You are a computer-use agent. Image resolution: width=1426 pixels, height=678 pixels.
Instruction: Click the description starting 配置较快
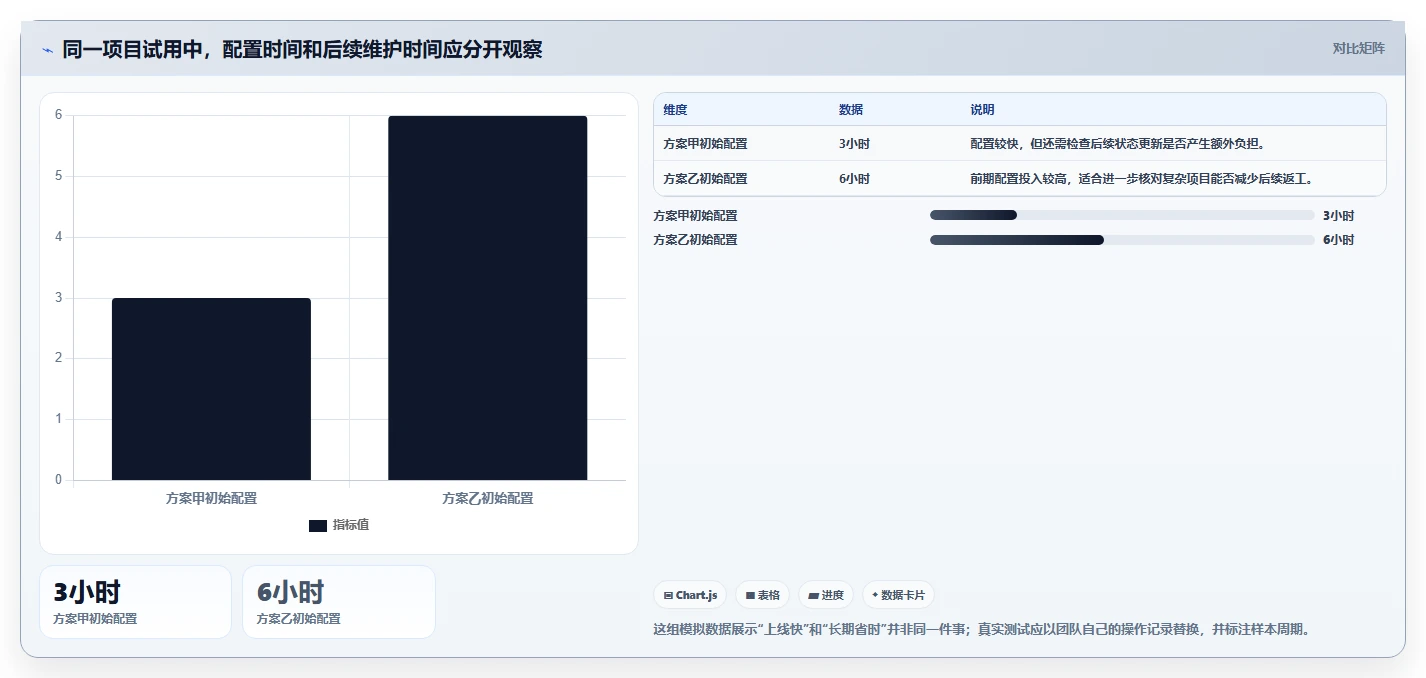(x=1118, y=144)
